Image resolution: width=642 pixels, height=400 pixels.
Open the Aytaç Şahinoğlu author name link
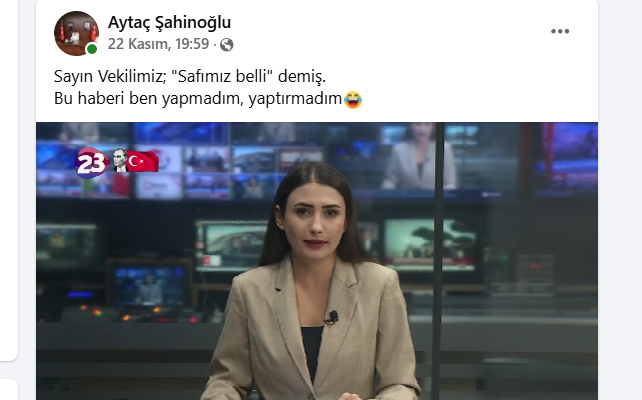169,22
